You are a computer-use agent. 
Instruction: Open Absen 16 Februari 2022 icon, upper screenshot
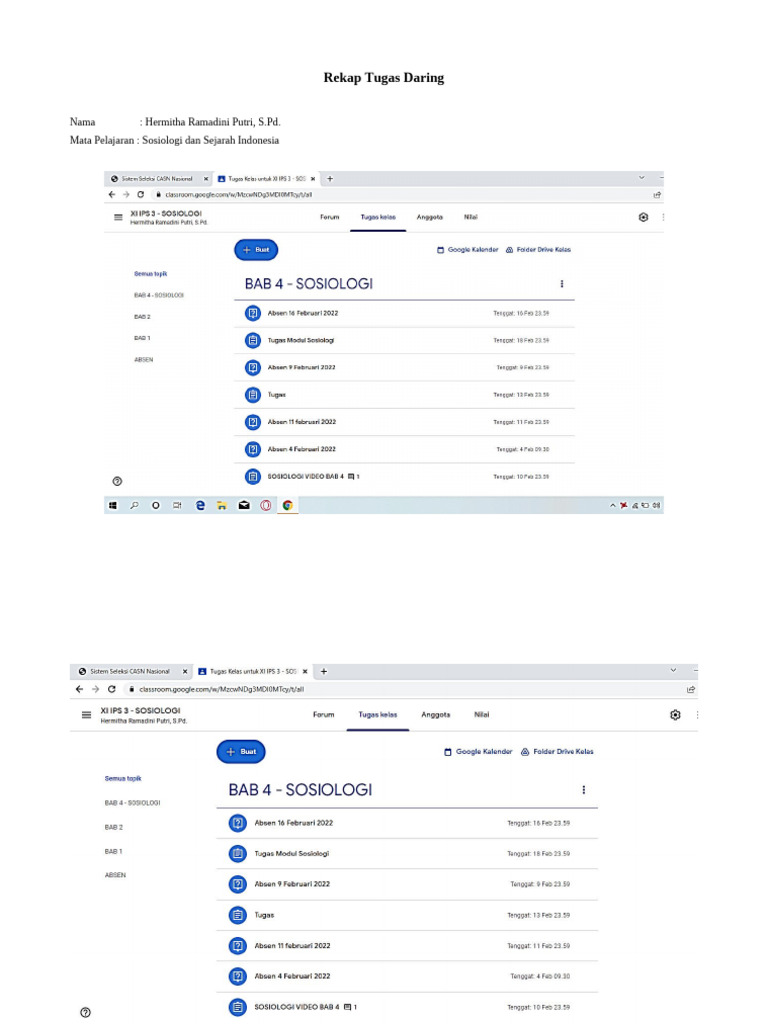click(253, 313)
